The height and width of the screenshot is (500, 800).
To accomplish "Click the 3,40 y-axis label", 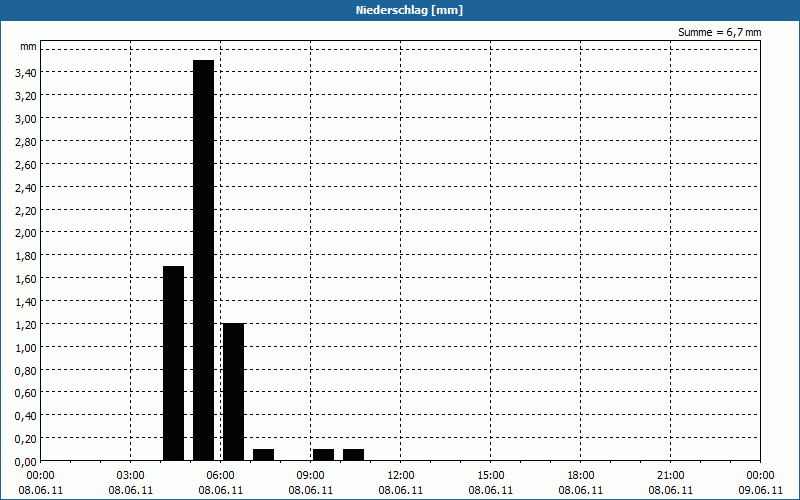I will 26,73.
